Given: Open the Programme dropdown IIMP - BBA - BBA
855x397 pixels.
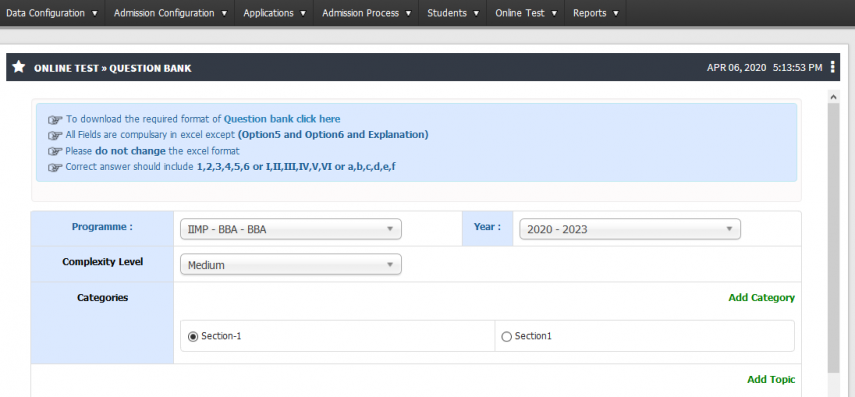Looking at the screenshot, I should point(291,229).
